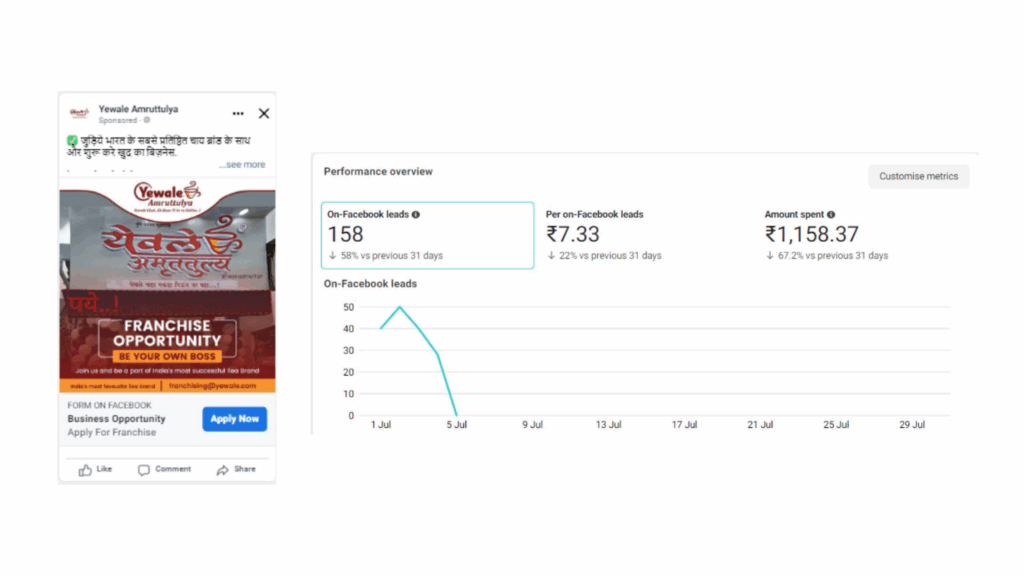Click the 17 Jul date on the axis
1024x576 pixels.
pos(684,425)
